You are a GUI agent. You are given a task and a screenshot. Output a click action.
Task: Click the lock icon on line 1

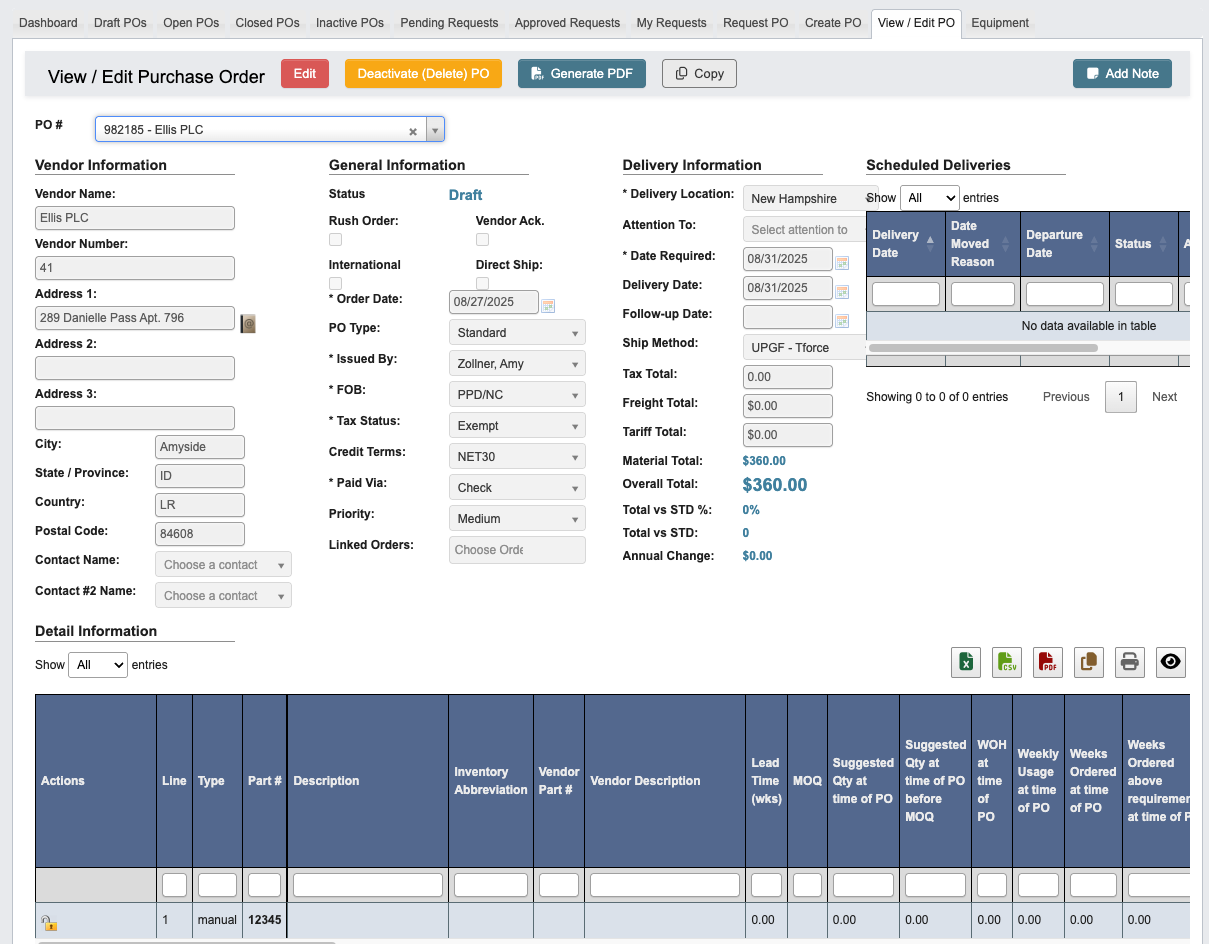[48, 922]
